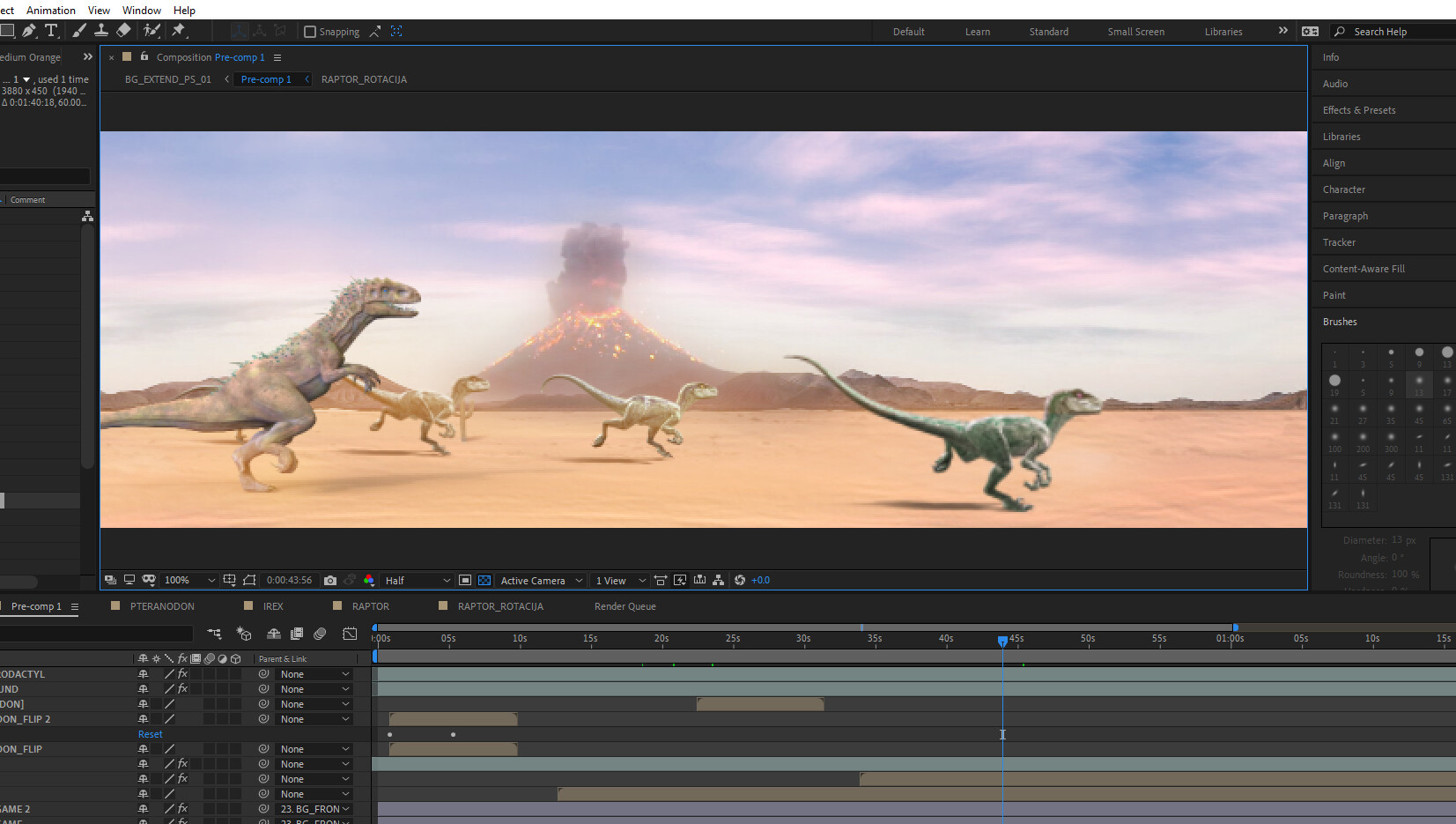
Task: Click the current time 0:00:43:56 display
Action: click(x=289, y=580)
